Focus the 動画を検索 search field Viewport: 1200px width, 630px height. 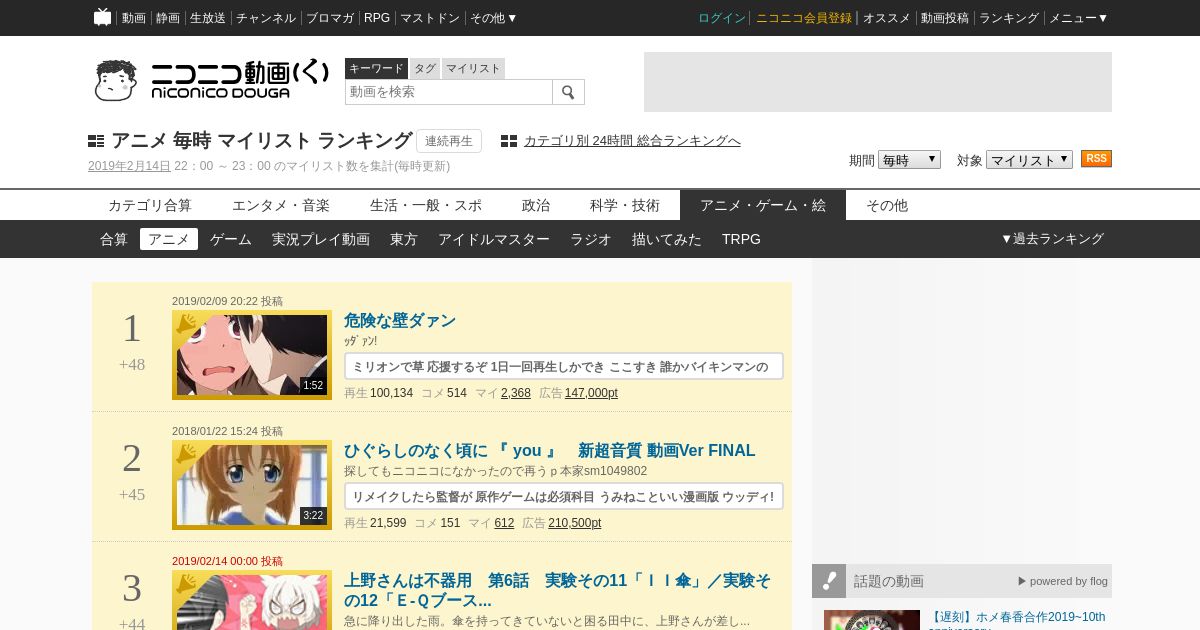449,92
